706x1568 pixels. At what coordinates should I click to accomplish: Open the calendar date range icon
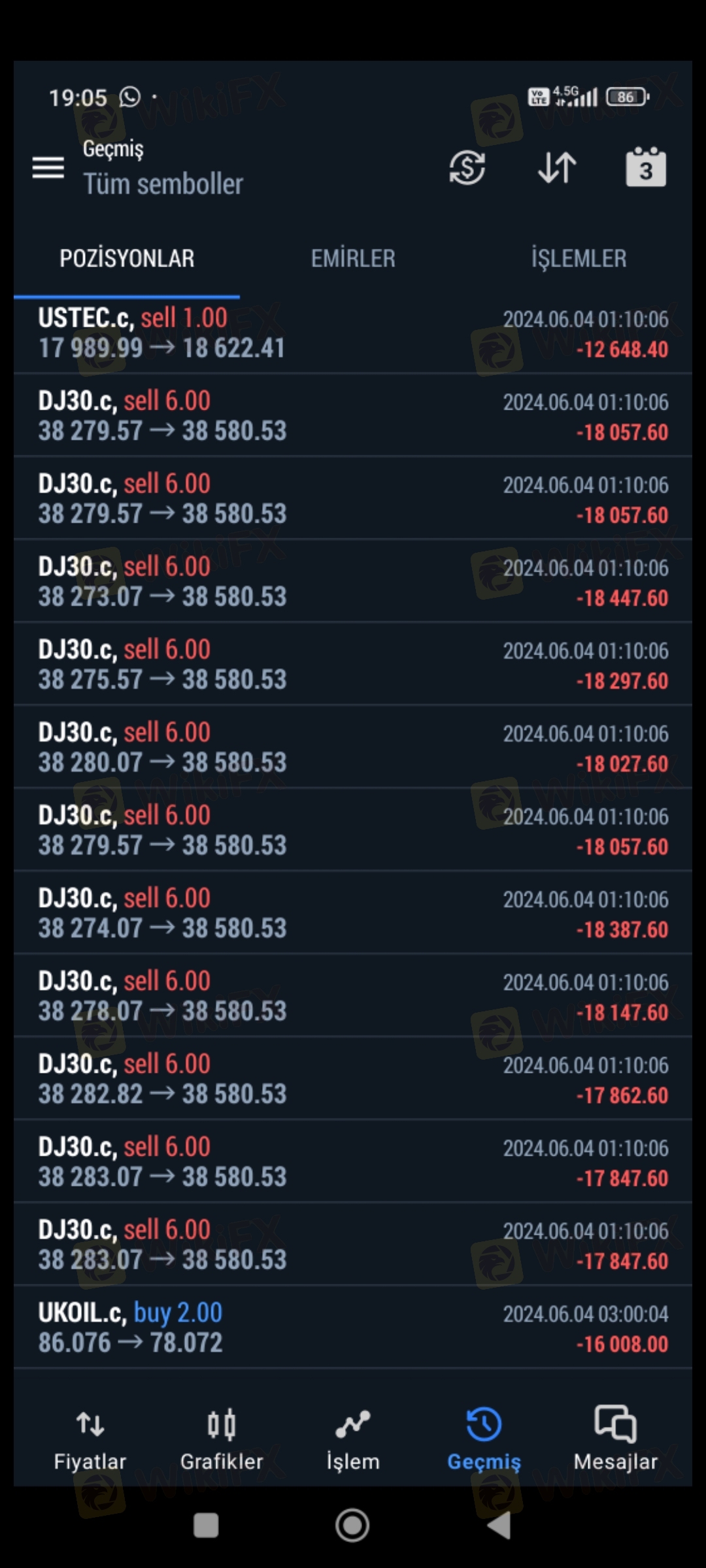click(x=646, y=168)
